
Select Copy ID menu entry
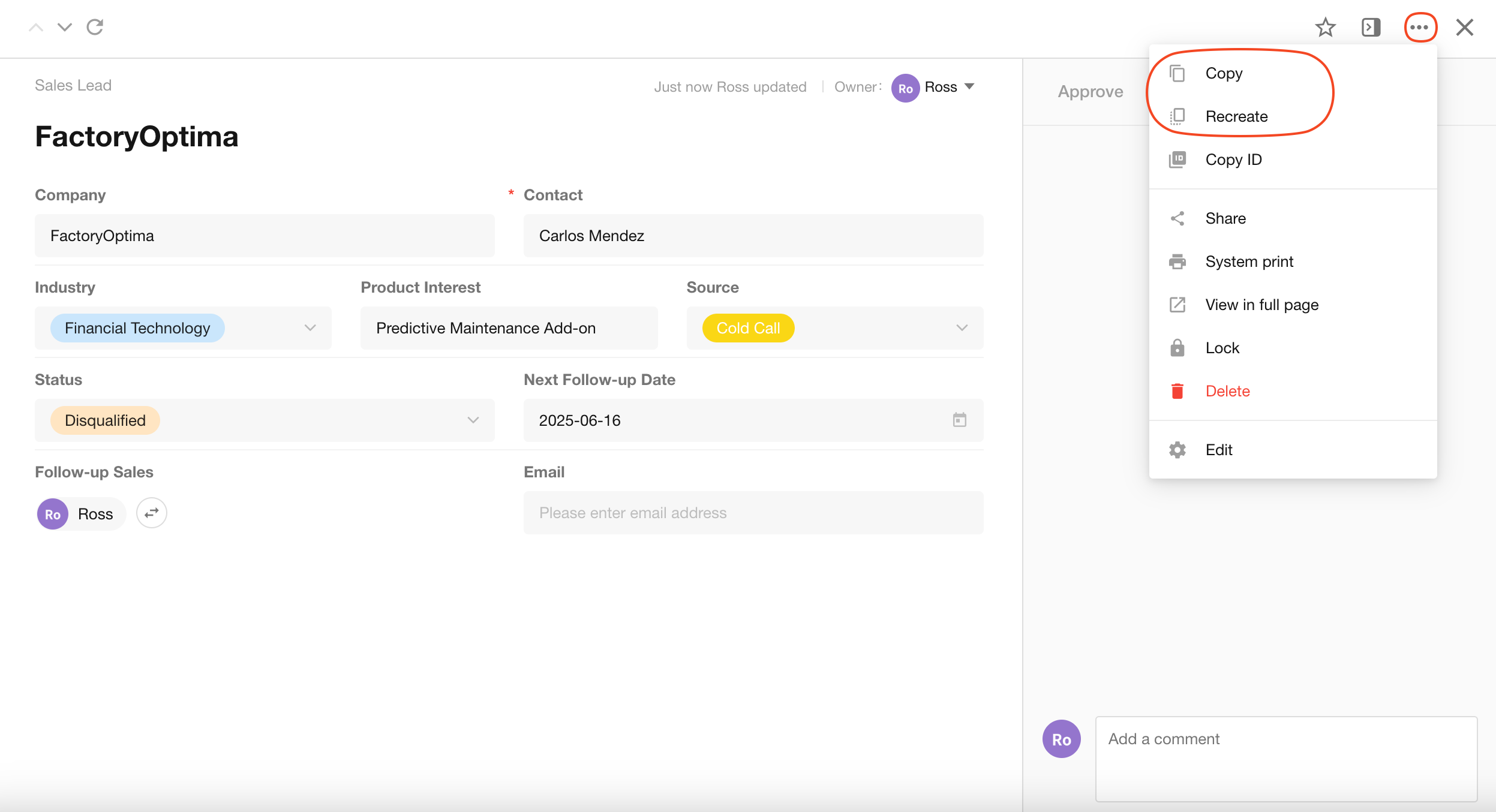point(1233,160)
